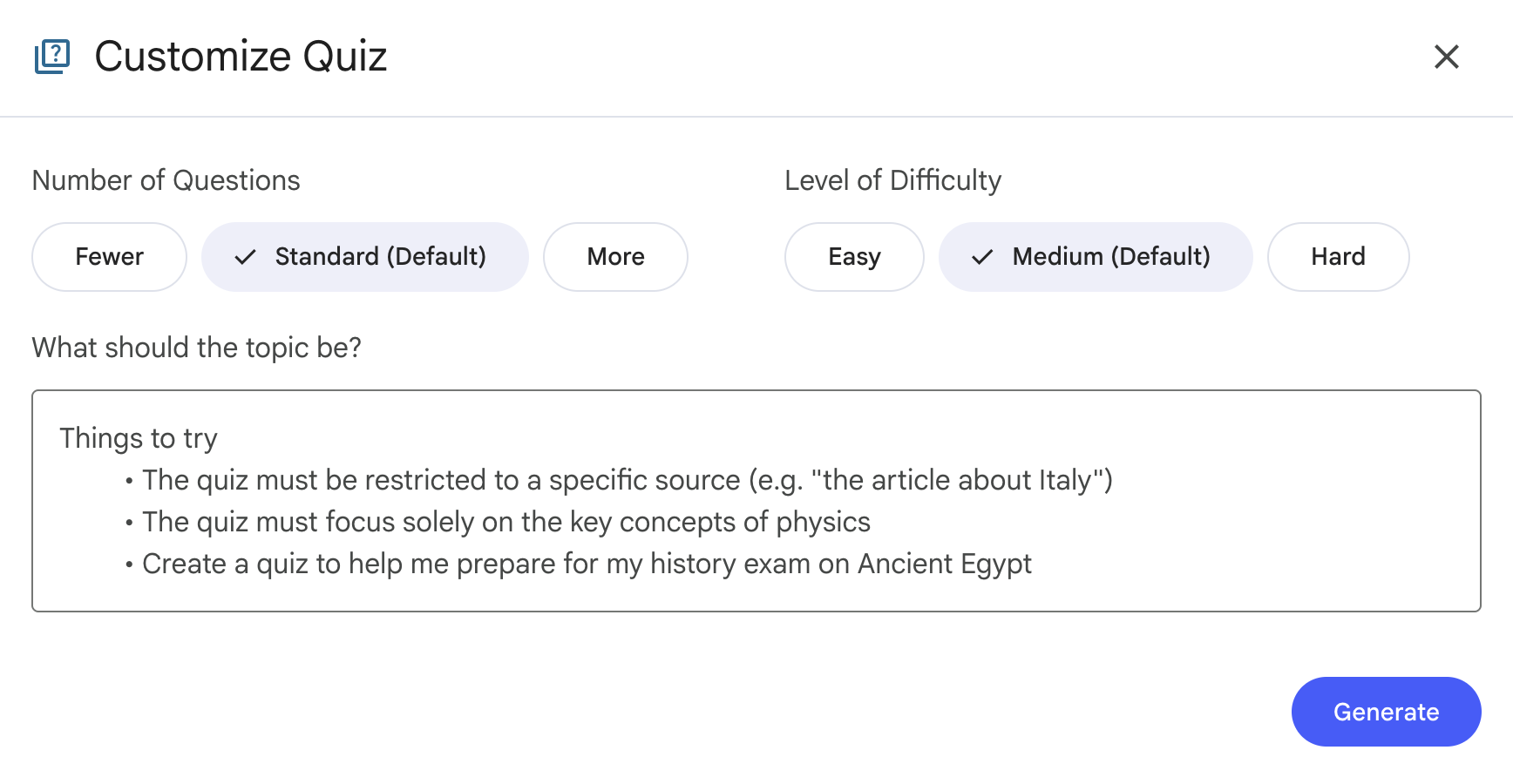Click the 'What should the topic be?' label
Screen dimensions: 1513x784
coord(196,348)
